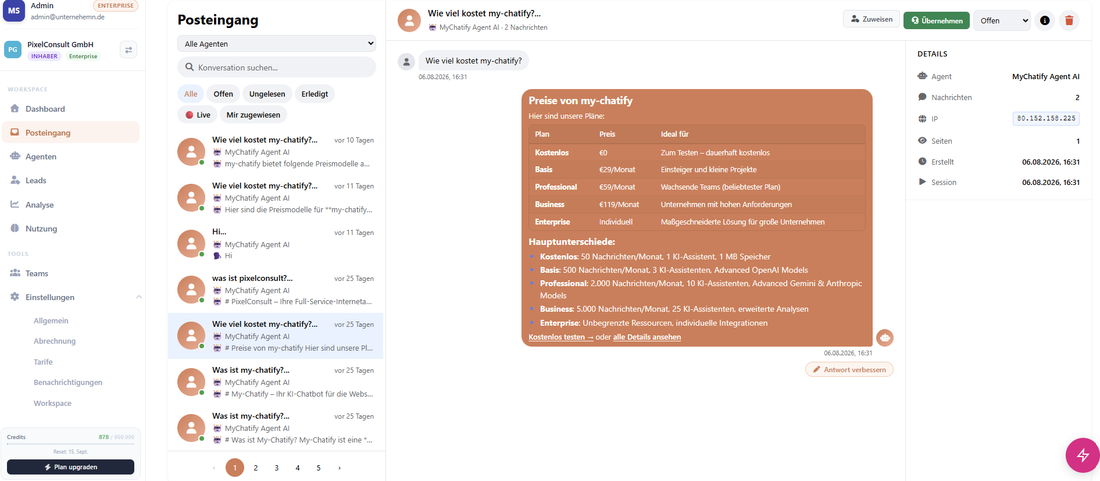Image resolution: width=1100 pixels, height=481 pixels.
Task: Click the info icon in header
Action: (x=1045, y=20)
